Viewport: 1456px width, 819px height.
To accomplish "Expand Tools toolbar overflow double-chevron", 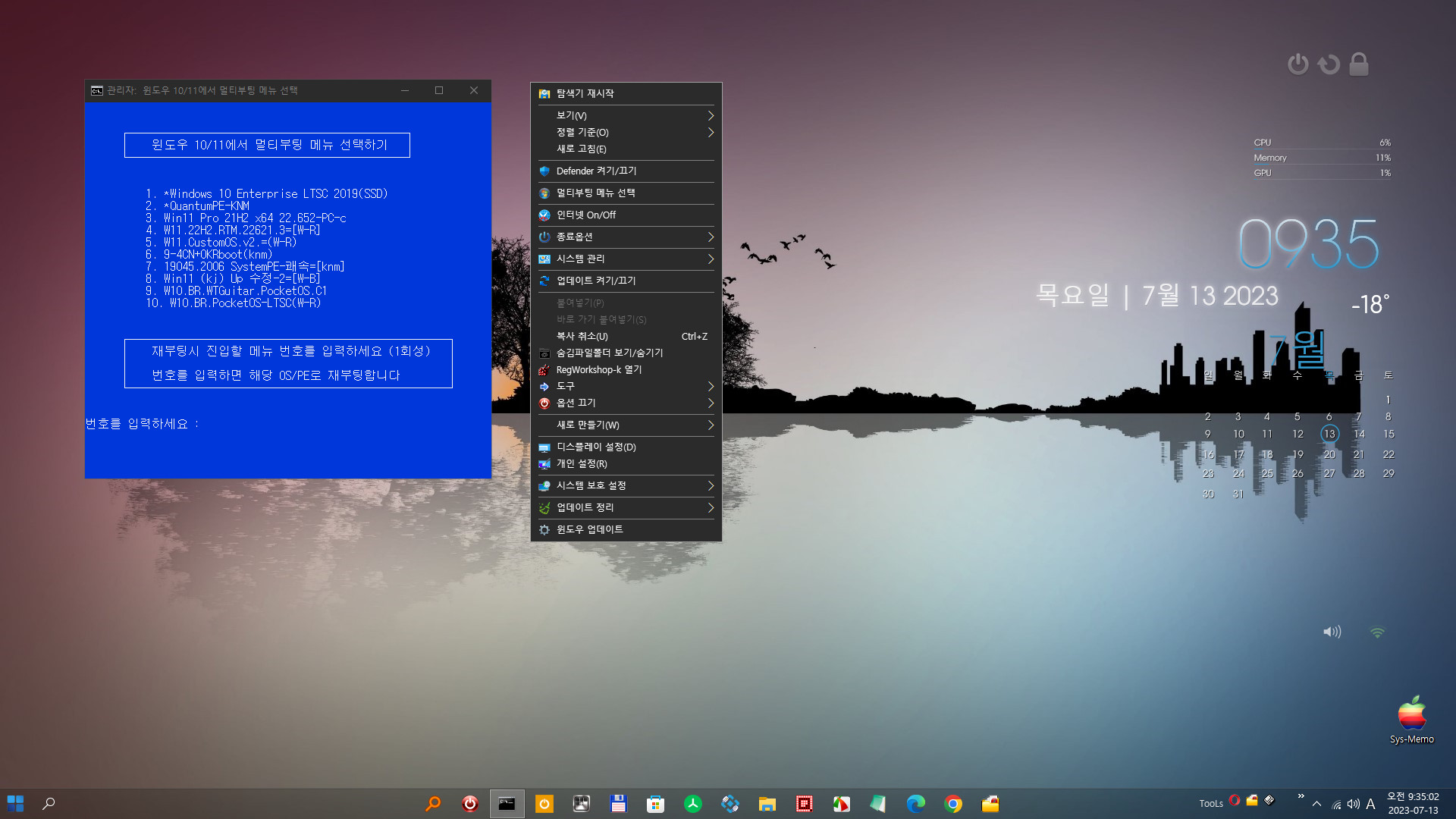I will (x=1301, y=796).
